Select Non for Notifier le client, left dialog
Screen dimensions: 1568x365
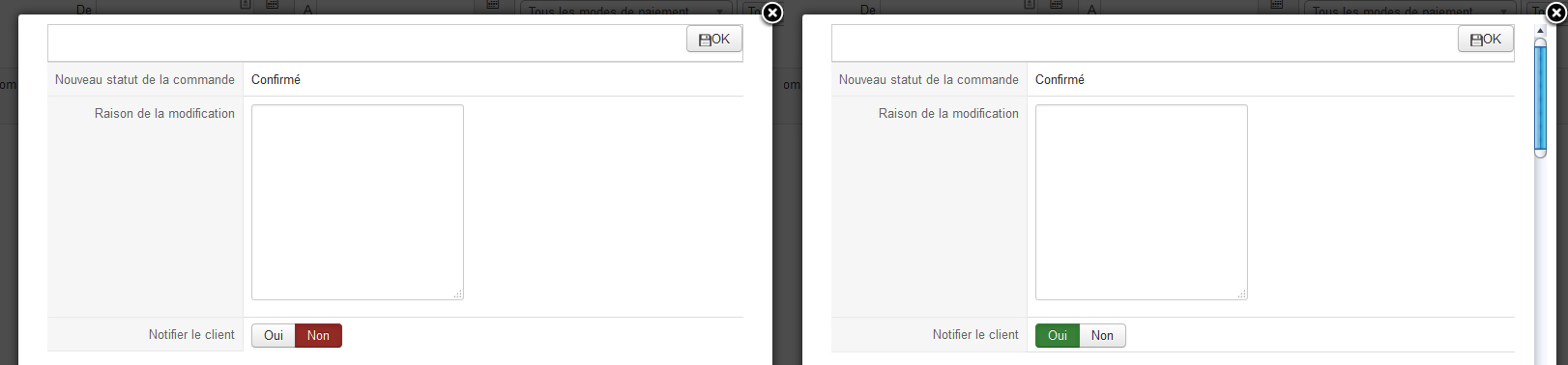click(318, 336)
